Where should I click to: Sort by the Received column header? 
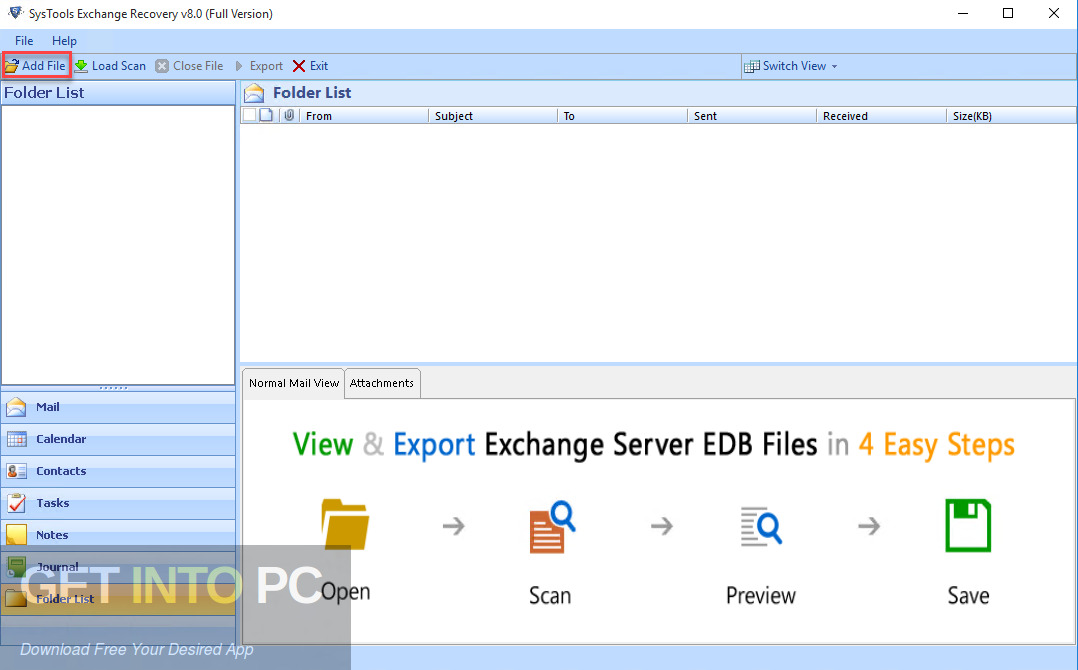(881, 116)
